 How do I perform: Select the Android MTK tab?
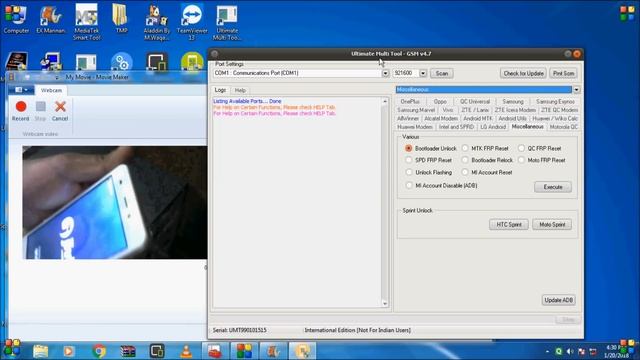coord(478,118)
